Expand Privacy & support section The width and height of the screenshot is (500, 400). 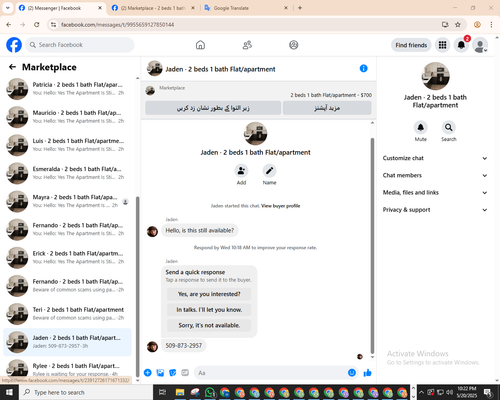pyautogui.click(x=435, y=210)
